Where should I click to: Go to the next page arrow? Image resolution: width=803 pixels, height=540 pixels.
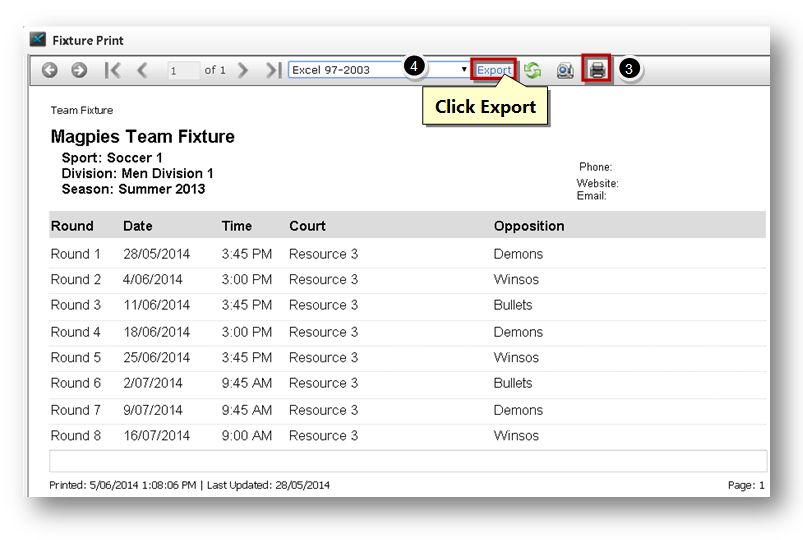(243, 70)
